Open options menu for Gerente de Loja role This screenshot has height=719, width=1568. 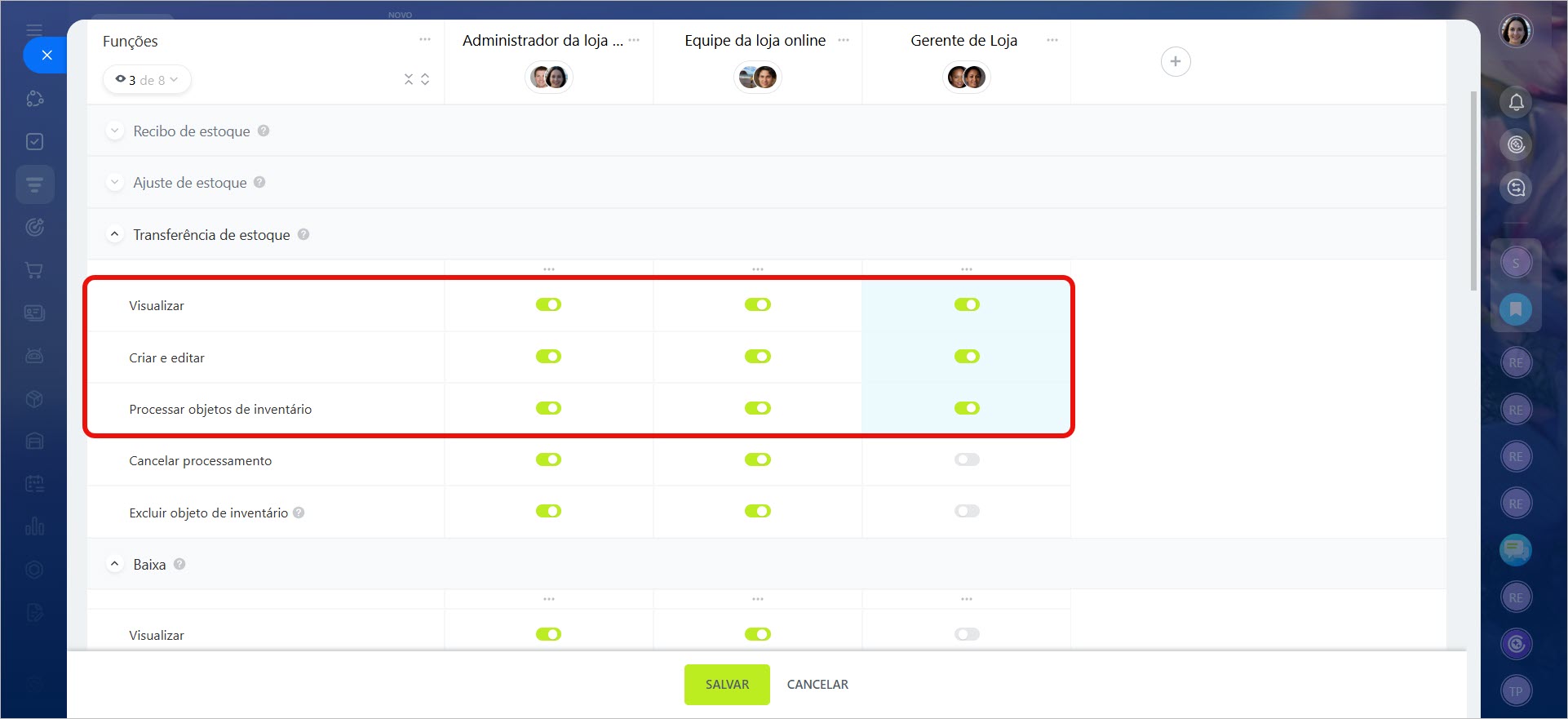1052,40
